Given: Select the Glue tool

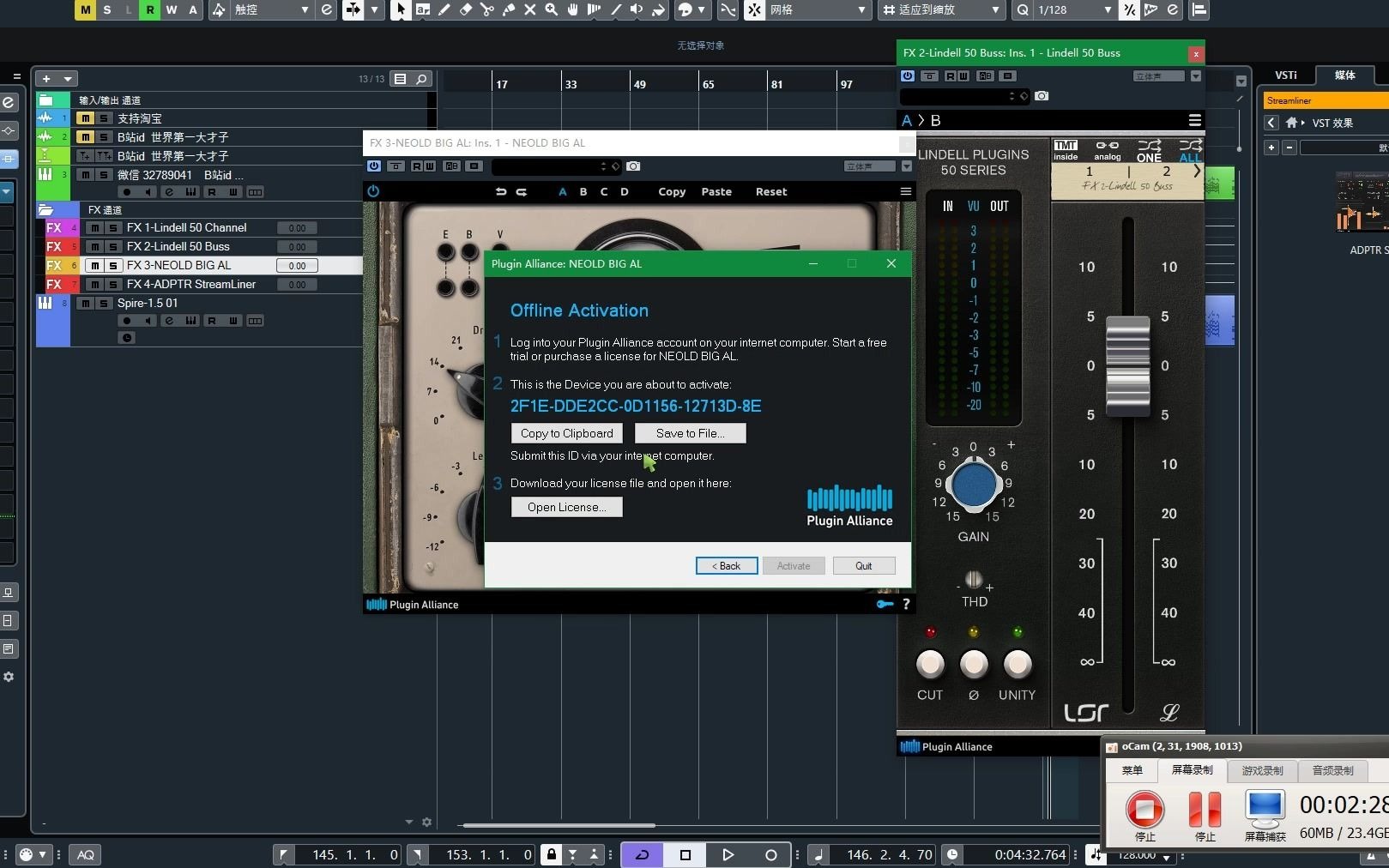Looking at the screenshot, I should click(x=509, y=10).
